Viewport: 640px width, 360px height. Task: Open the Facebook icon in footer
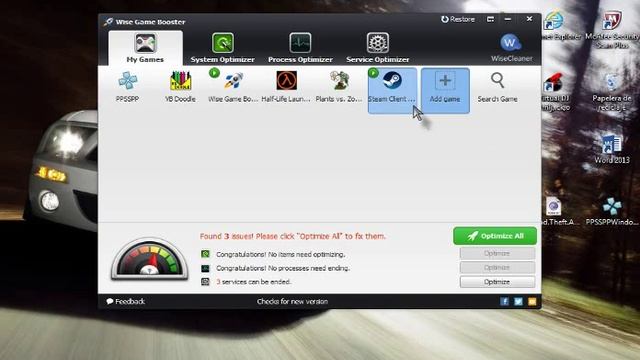coord(504,302)
